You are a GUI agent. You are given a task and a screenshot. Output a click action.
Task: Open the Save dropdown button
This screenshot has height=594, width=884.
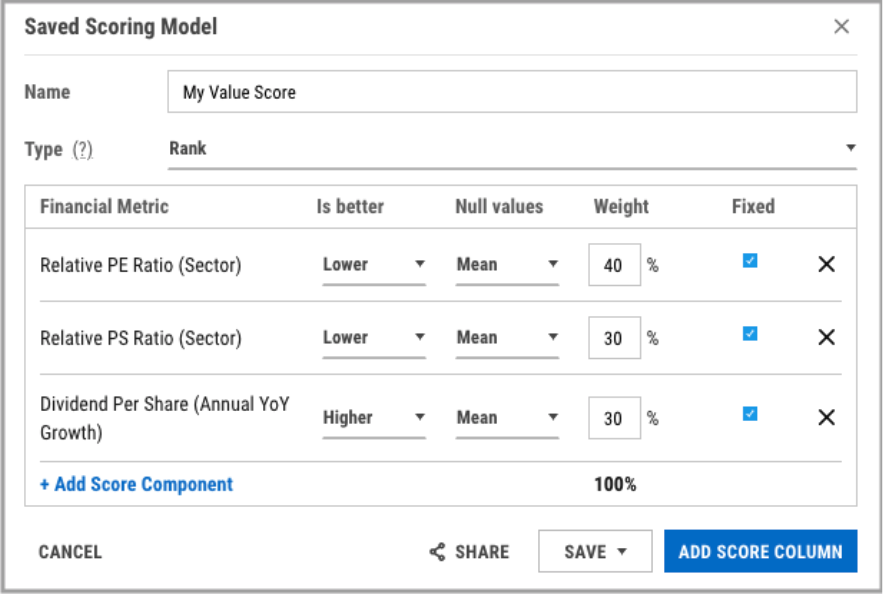[595, 552]
